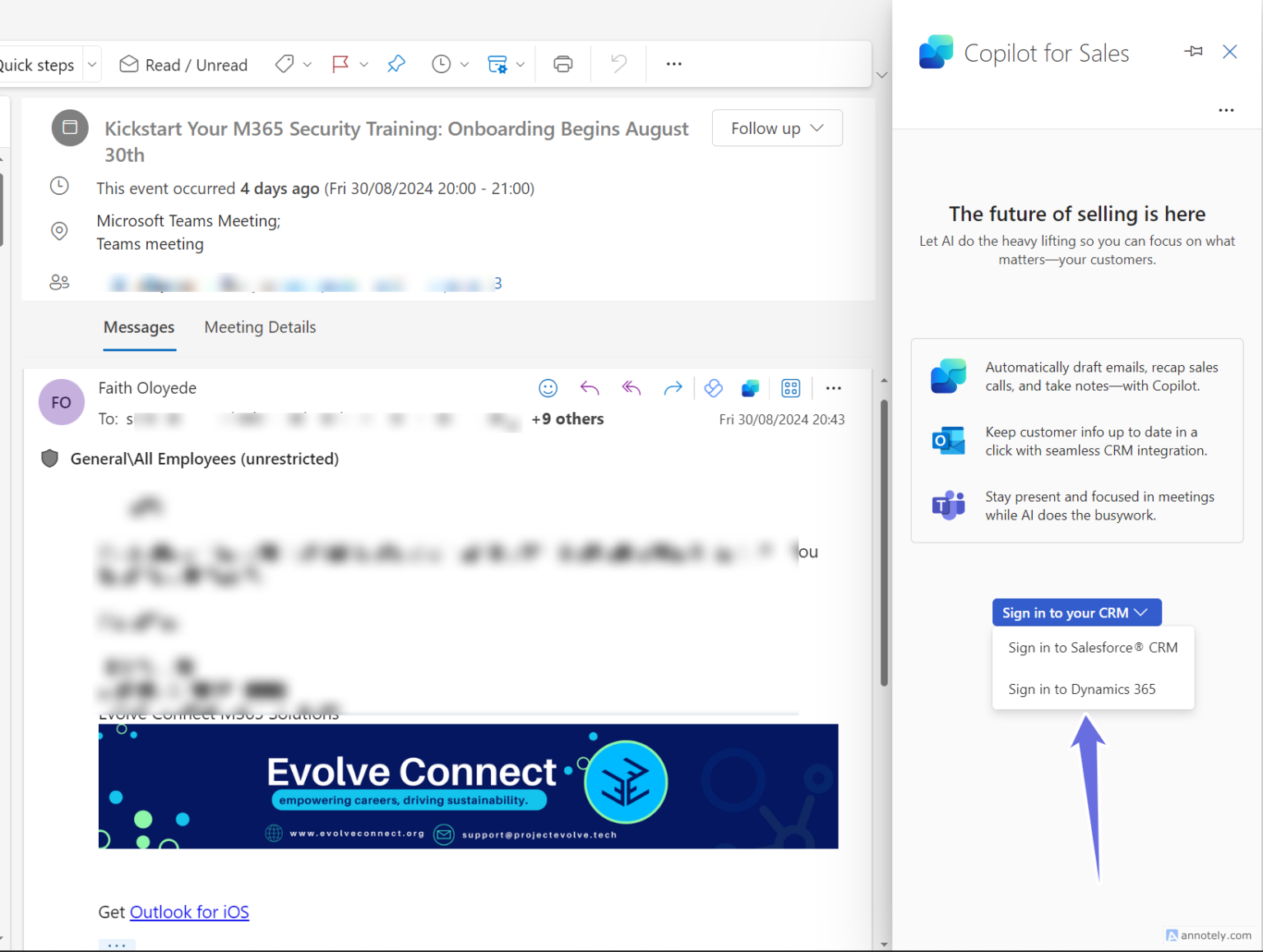The width and height of the screenshot is (1263, 952).
Task: Pin the message using the pin icon
Action: click(396, 63)
